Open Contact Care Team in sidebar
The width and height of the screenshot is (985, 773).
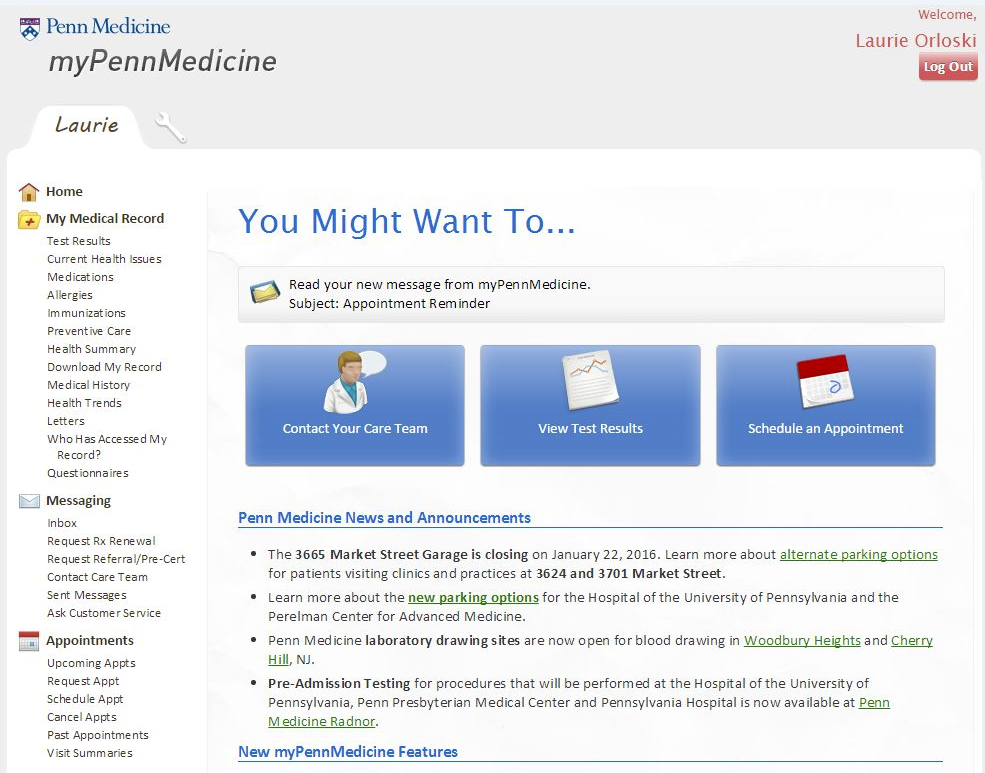(x=97, y=577)
